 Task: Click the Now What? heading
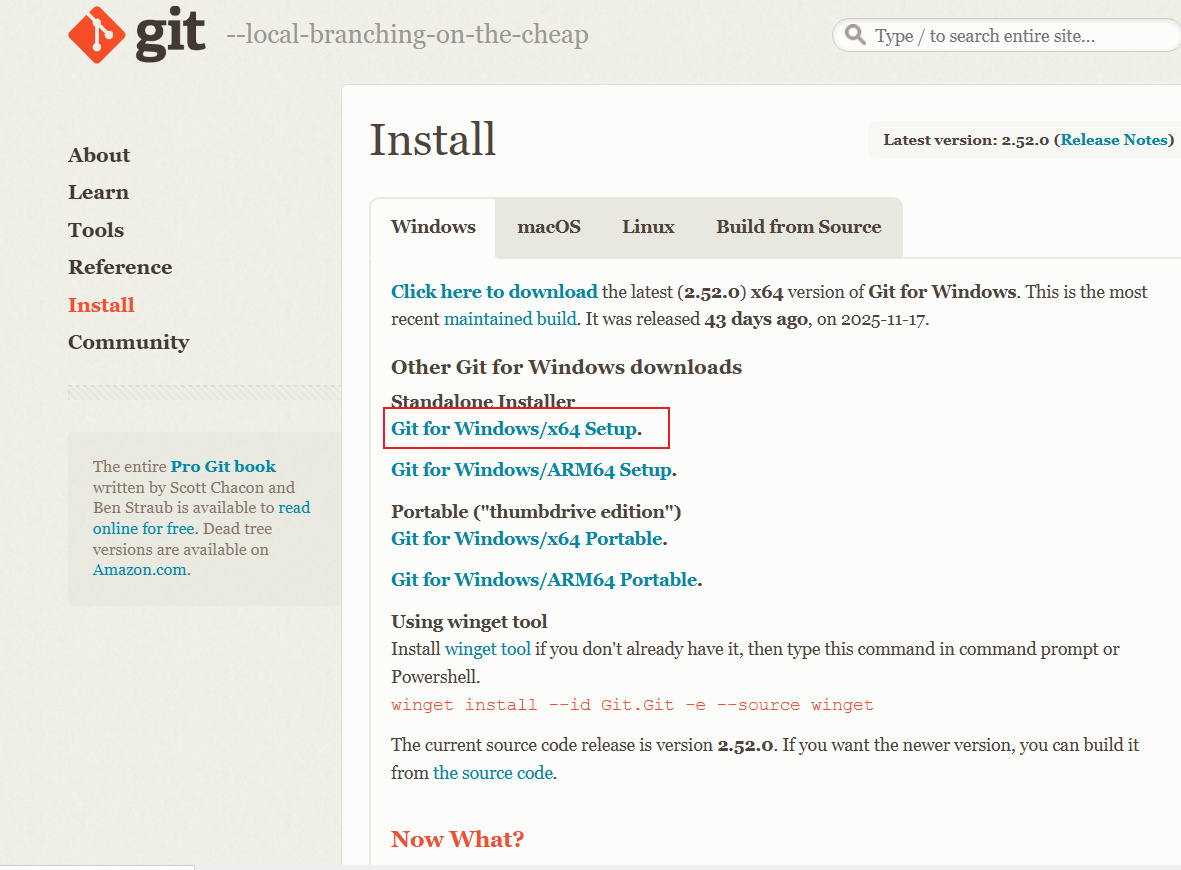tap(457, 839)
